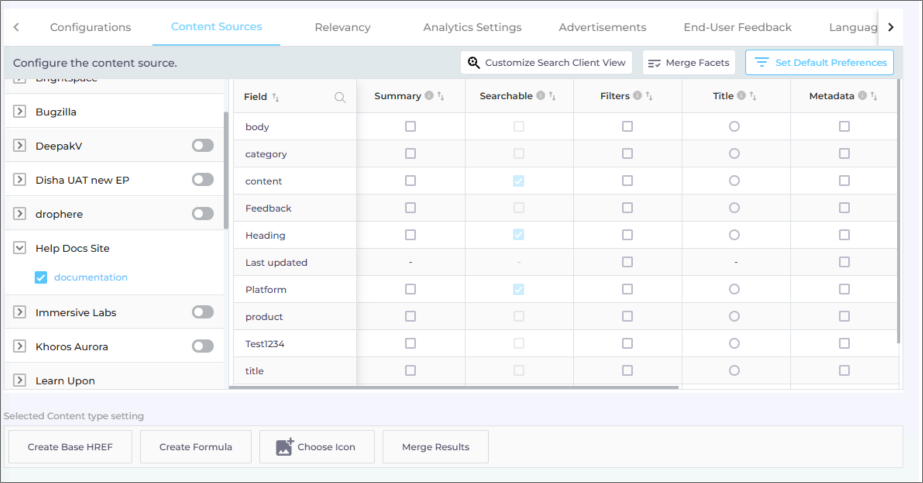Expand the Bugzilla content source
923x483 pixels.
[x=19, y=112]
